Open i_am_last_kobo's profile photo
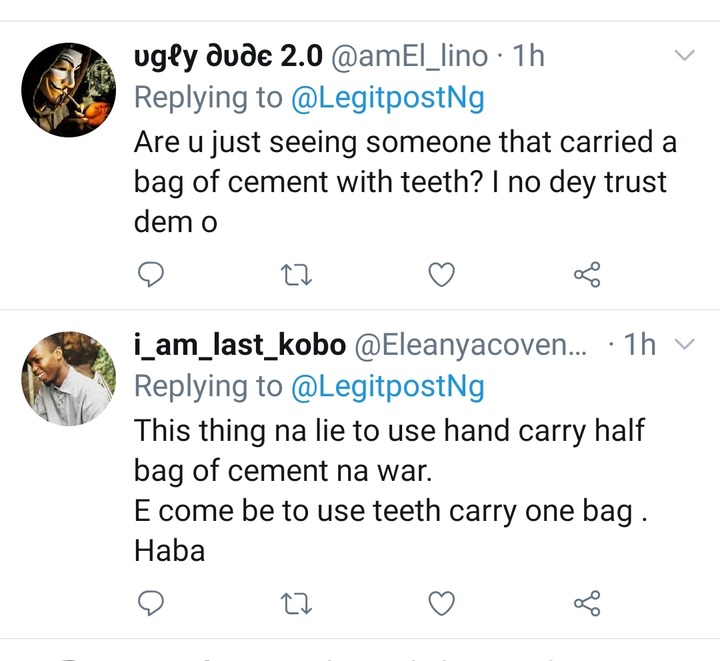The image size is (720, 661). coord(68,378)
